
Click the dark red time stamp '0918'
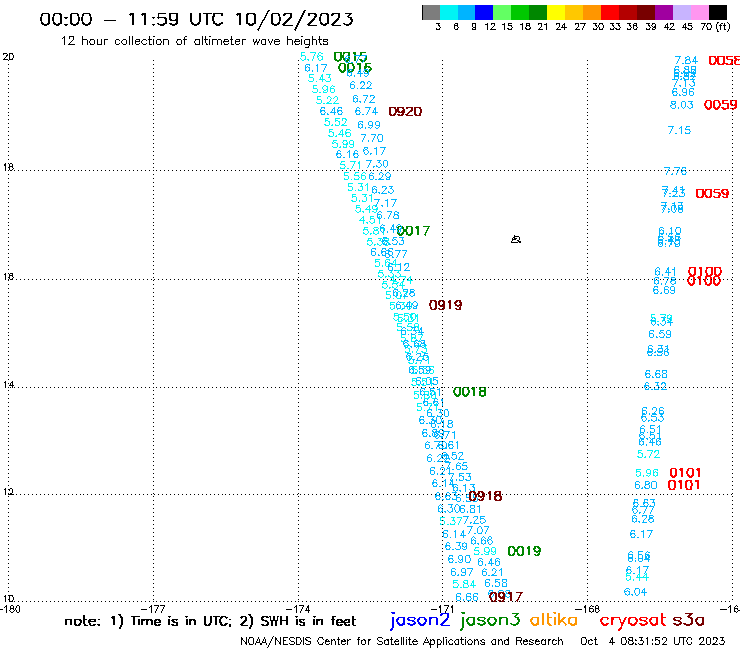[x=485, y=496]
